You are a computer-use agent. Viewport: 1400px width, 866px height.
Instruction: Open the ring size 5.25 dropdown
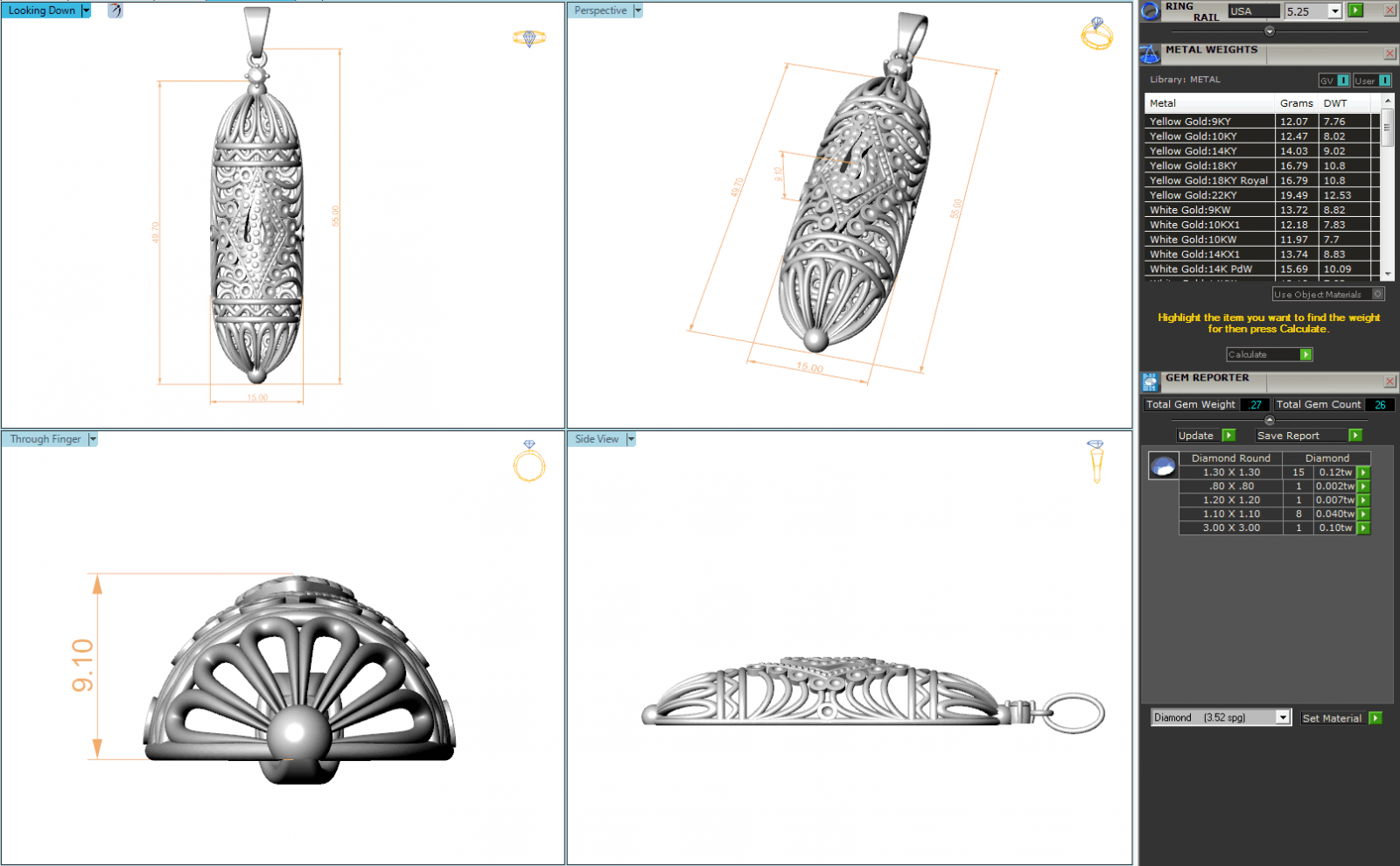(1334, 11)
